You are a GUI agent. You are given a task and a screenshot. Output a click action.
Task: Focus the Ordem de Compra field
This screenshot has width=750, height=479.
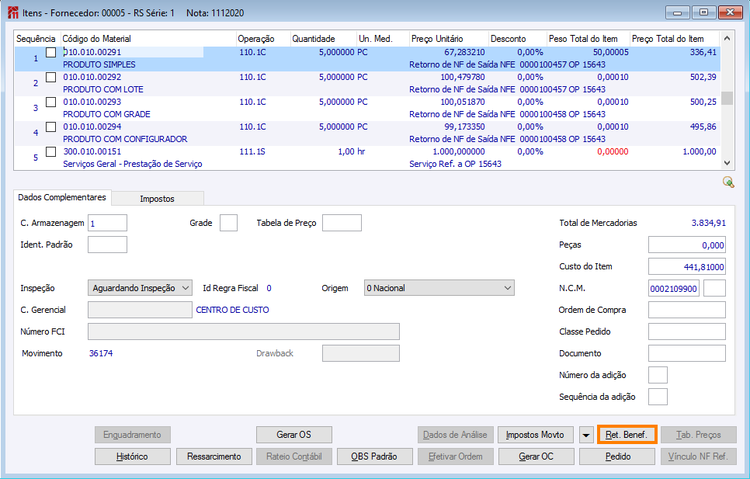pyautogui.click(x=687, y=310)
